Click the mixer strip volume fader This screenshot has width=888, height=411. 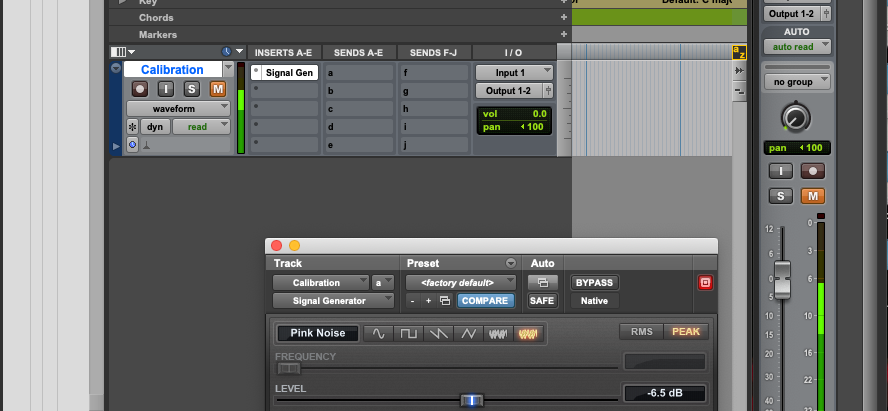782,279
